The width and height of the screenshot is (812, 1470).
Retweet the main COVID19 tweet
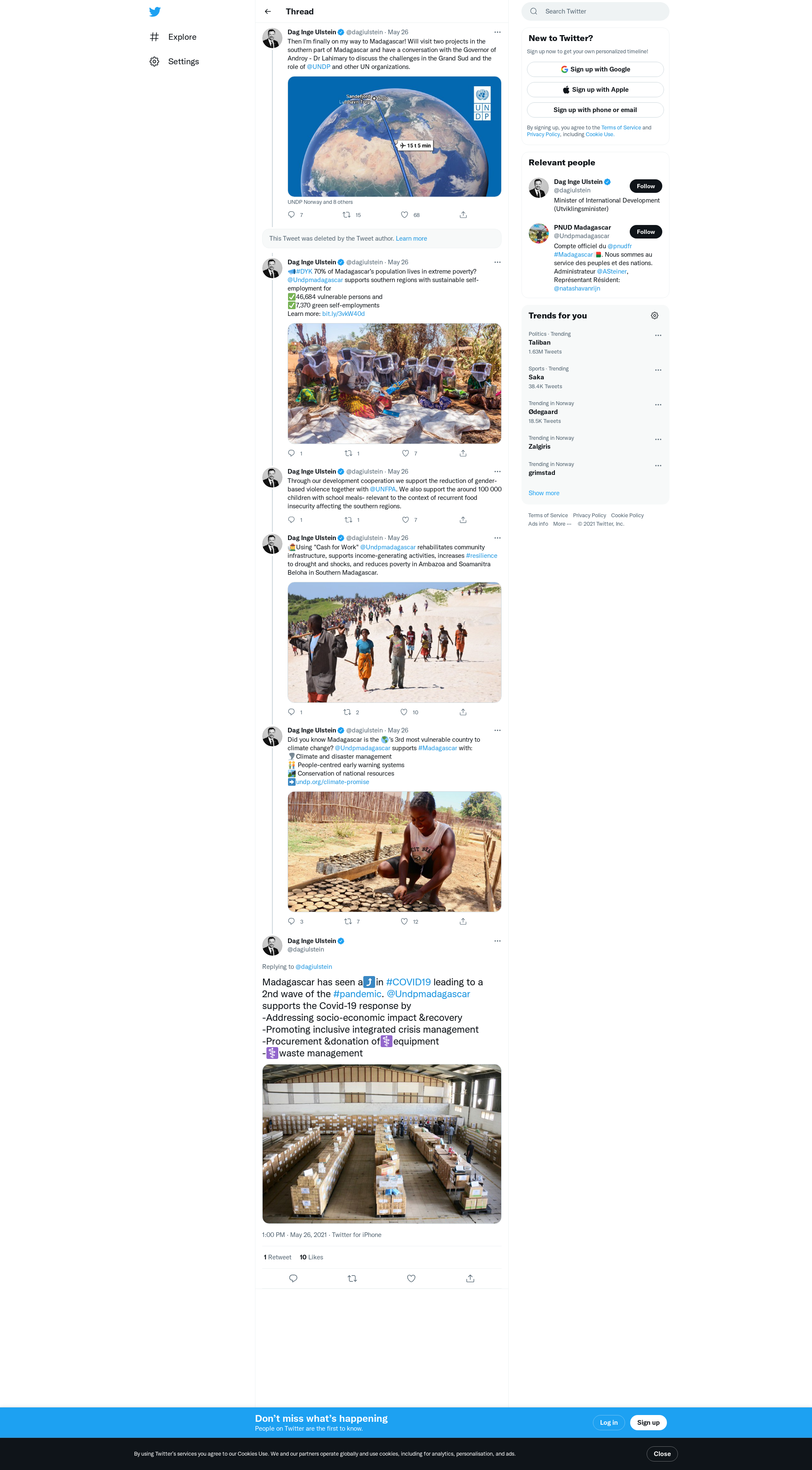pos(352,1278)
